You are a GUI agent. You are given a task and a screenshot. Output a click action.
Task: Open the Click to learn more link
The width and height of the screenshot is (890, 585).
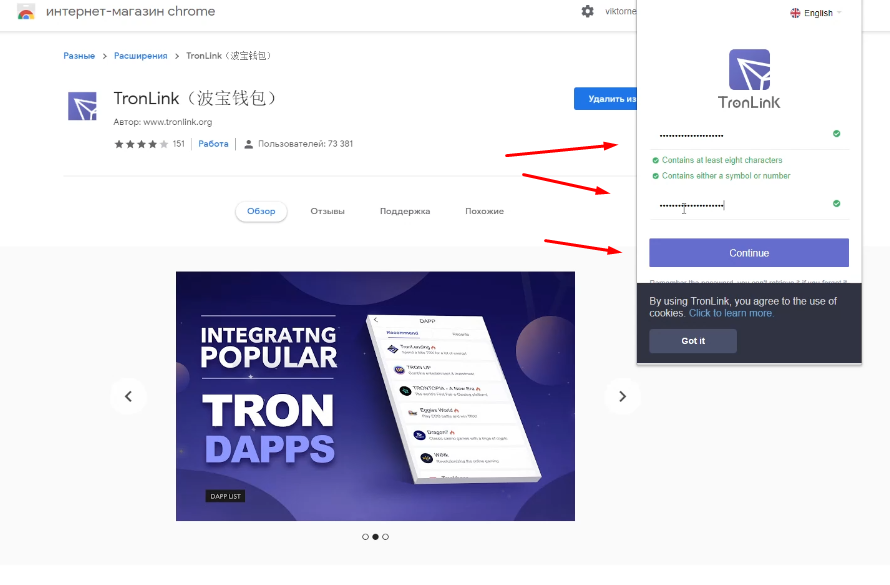pyautogui.click(x=731, y=313)
